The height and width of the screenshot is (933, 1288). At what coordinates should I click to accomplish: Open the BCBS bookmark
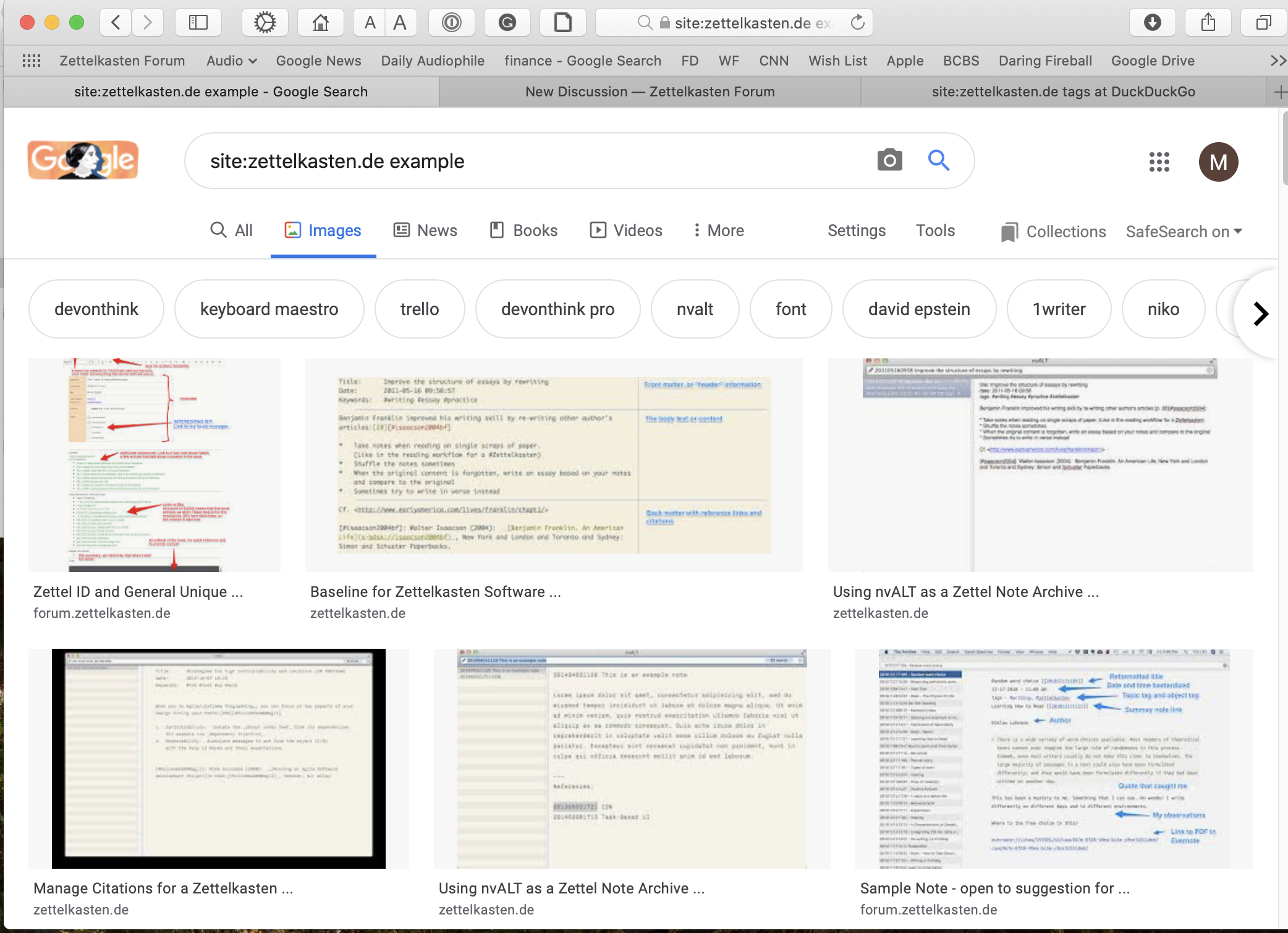tap(961, 61)
